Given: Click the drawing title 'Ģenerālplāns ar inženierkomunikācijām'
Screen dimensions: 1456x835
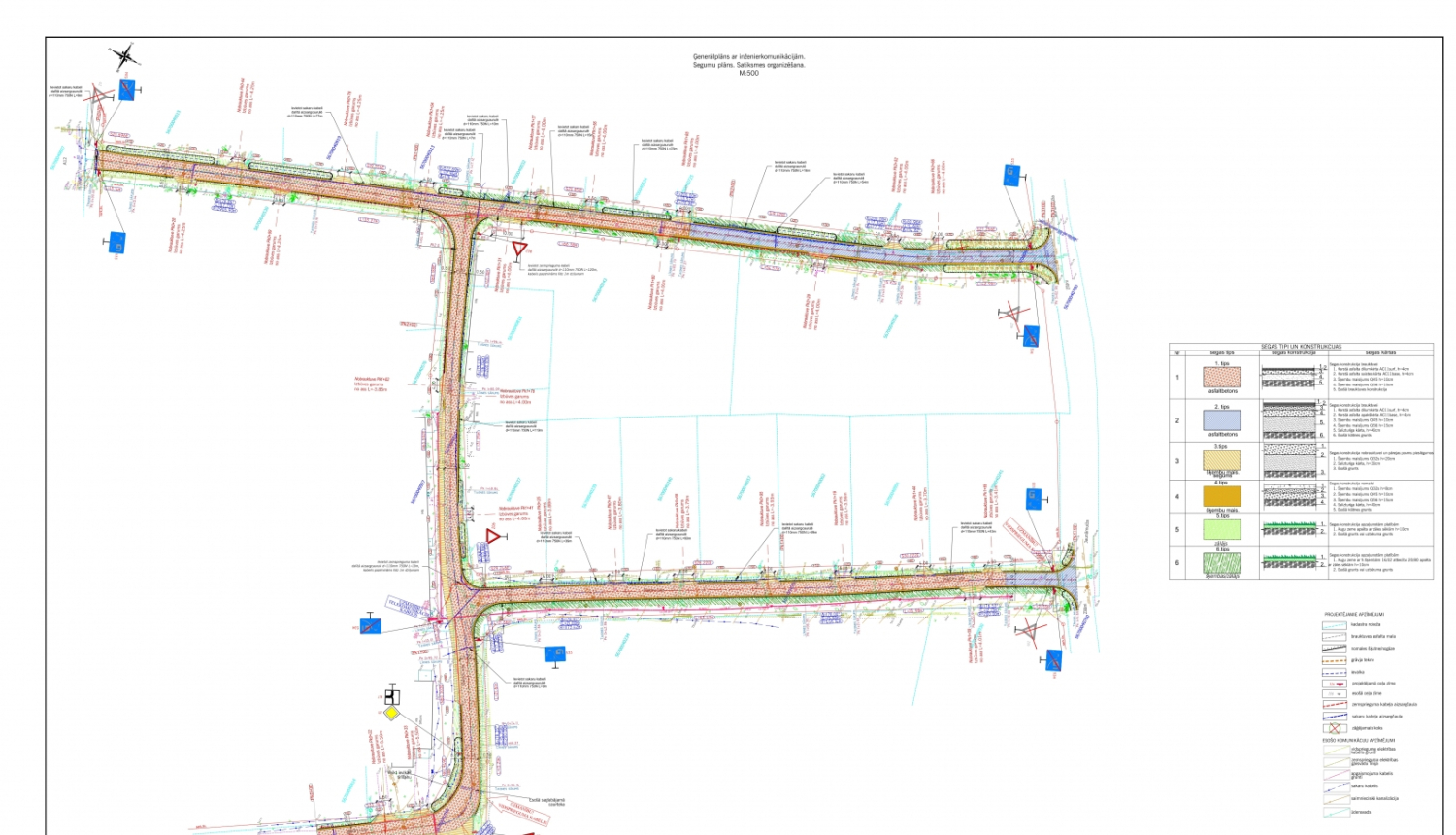Looking at the screenshot, I should 748,57.
